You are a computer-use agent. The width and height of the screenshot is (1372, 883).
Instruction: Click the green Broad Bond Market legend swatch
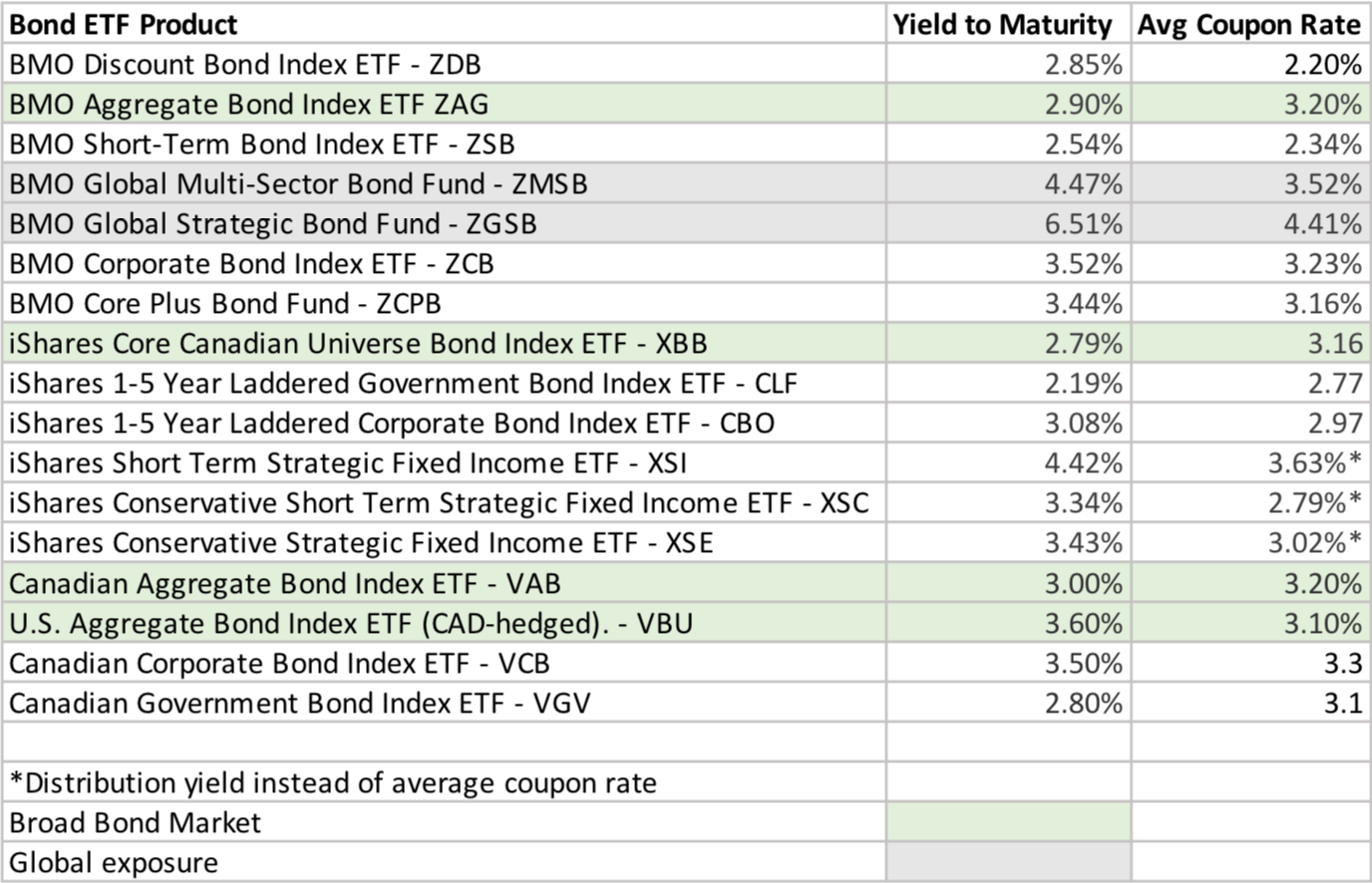tap(1008, 822)
